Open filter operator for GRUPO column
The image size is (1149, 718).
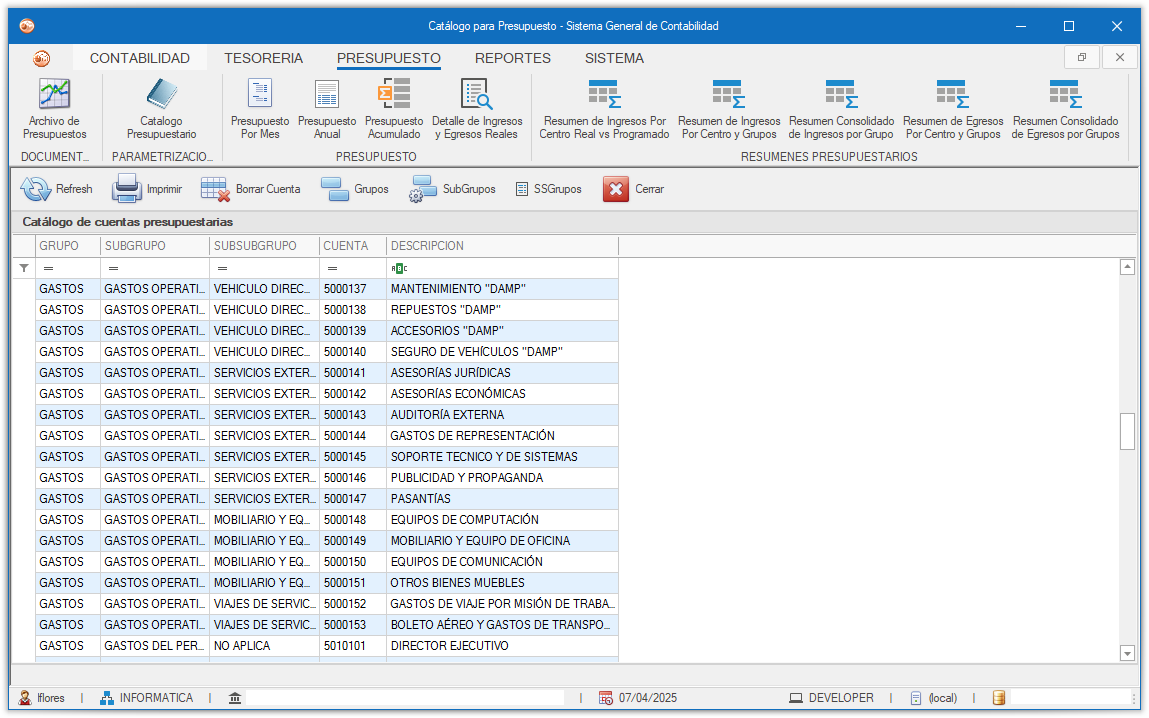point(48,268)
